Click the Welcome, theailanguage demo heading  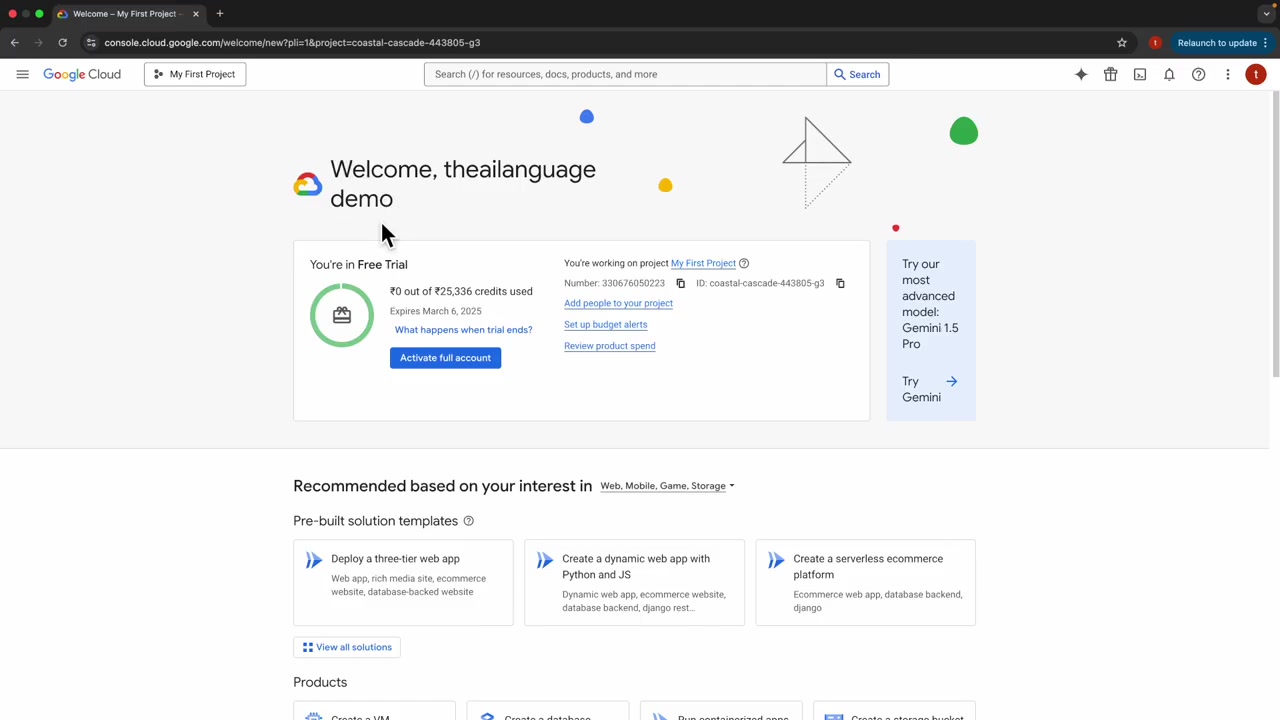[x=463, y=184]
